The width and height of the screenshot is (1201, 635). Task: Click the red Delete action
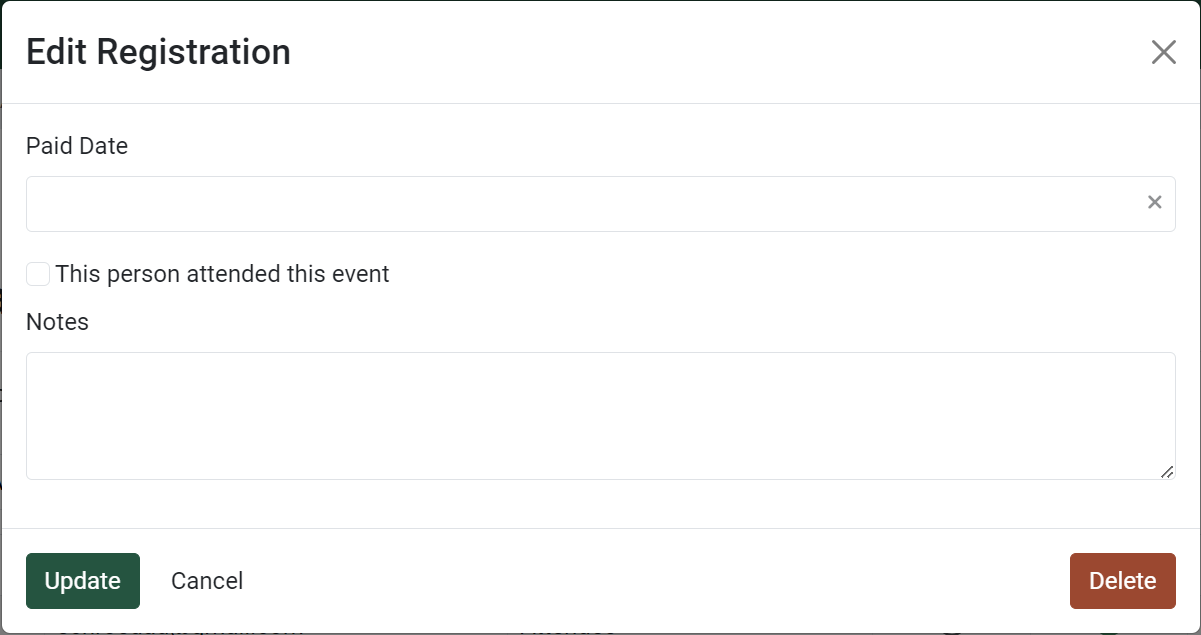[1122, 580]
